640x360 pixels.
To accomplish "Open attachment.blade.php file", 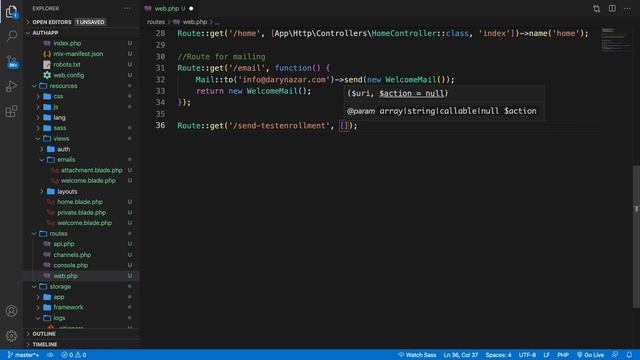I will (91, 170).
